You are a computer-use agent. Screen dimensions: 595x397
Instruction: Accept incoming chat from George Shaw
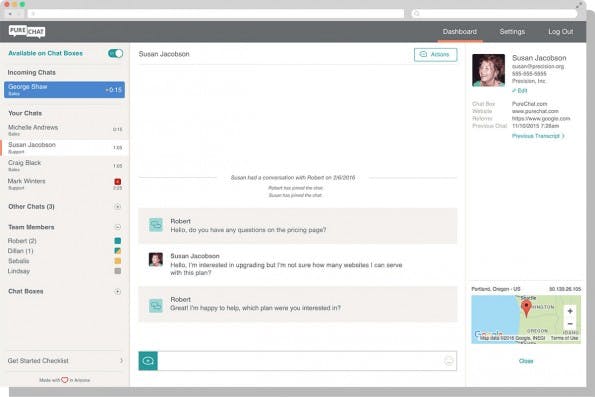tap(64, 90)
